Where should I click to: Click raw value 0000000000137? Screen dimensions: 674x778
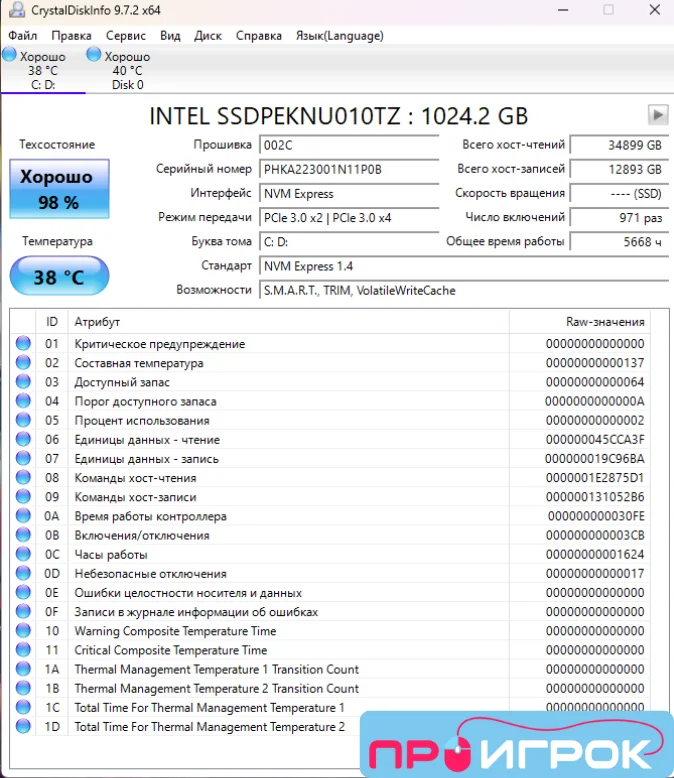[595, 363]
